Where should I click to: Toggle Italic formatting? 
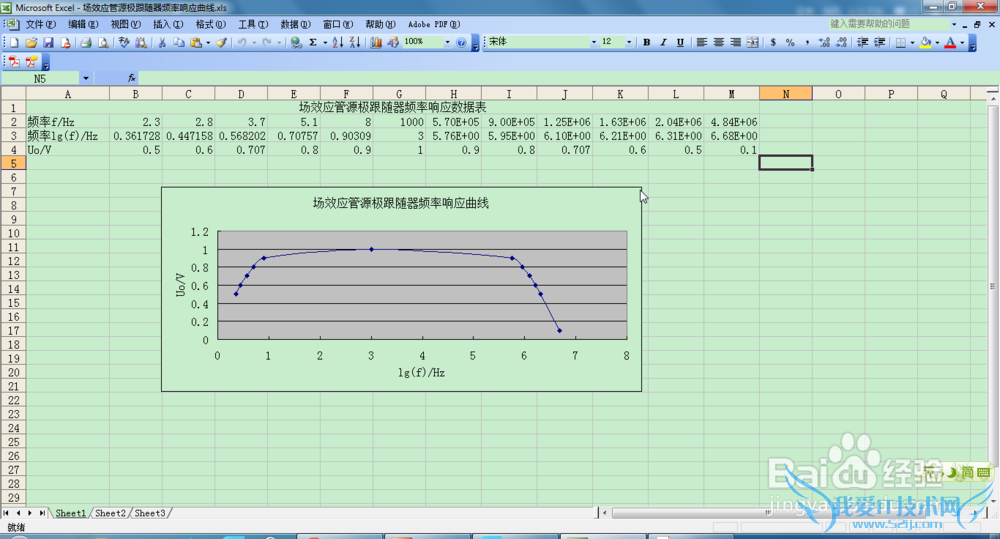tap(664, 43)
